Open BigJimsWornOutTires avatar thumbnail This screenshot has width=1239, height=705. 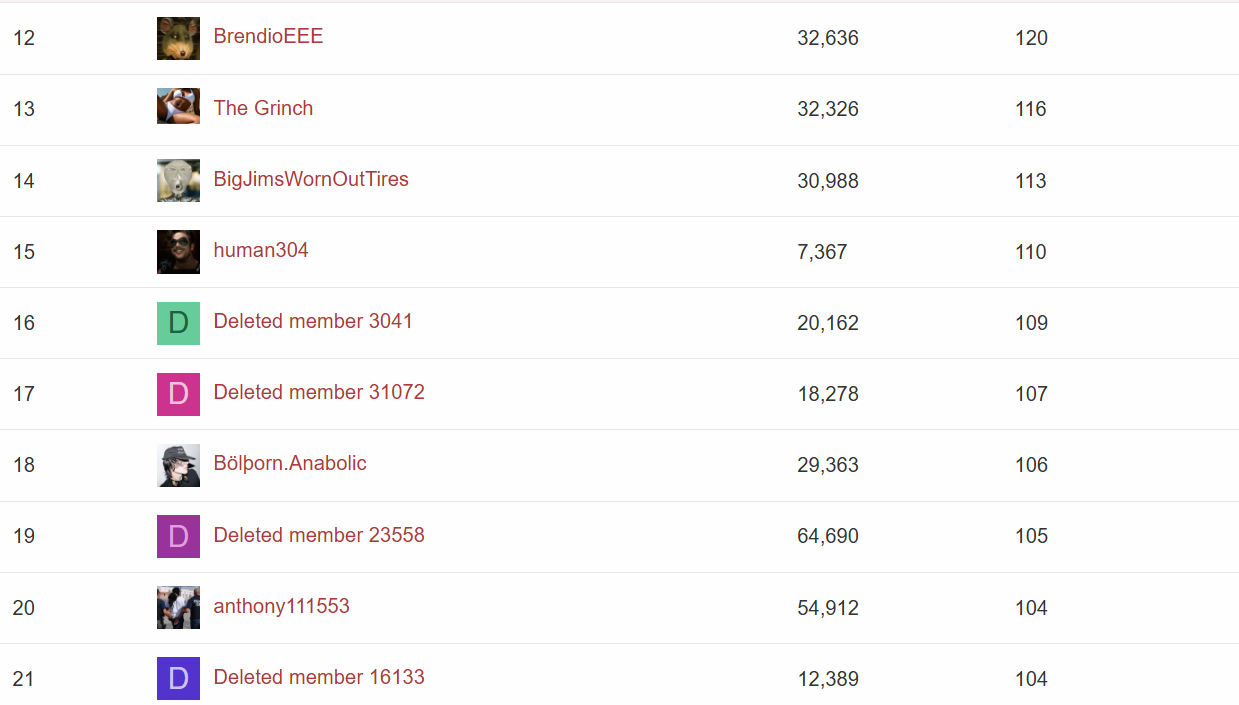(x=178, y=180)
